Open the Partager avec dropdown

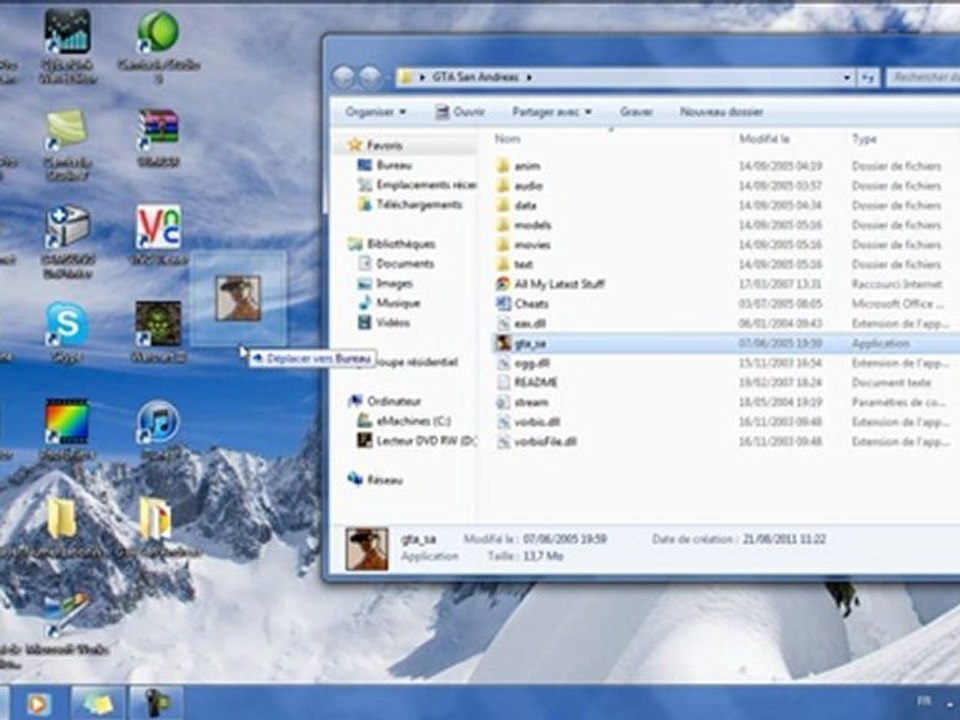tap(552, 112)
